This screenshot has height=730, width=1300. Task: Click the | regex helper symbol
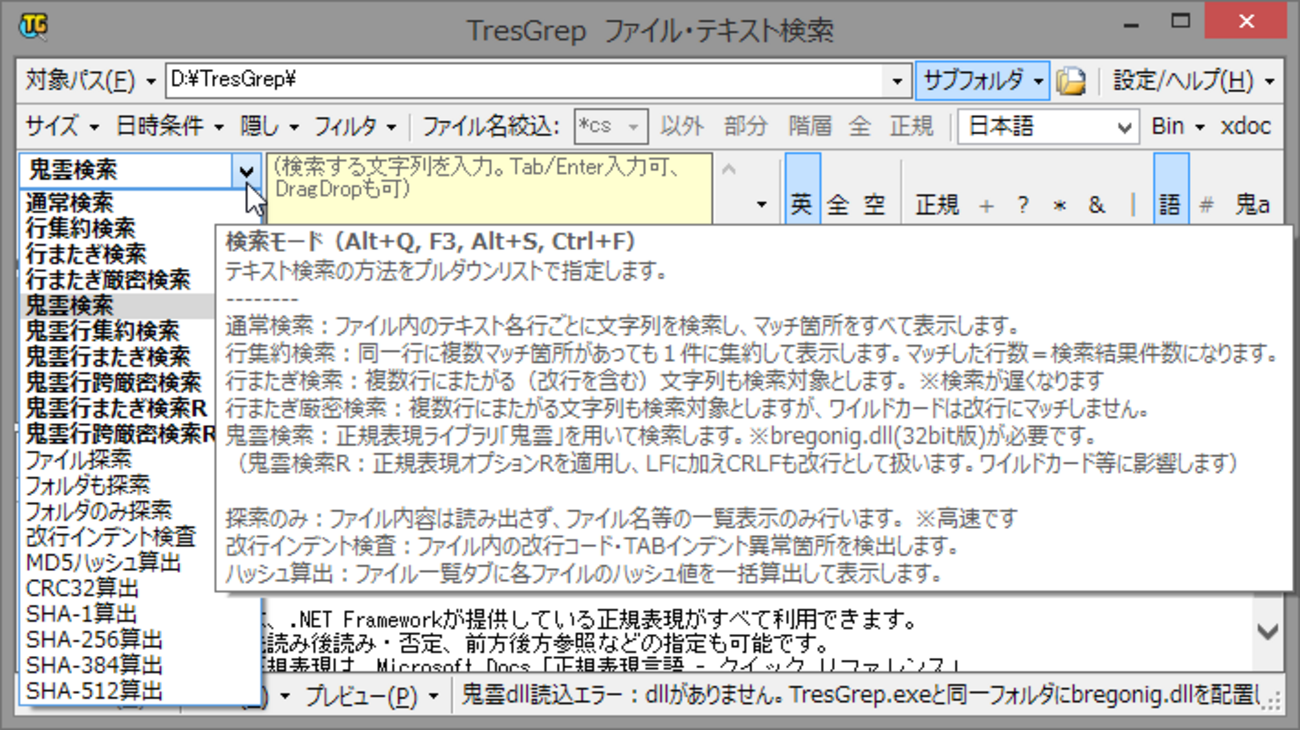(1133, 205)
